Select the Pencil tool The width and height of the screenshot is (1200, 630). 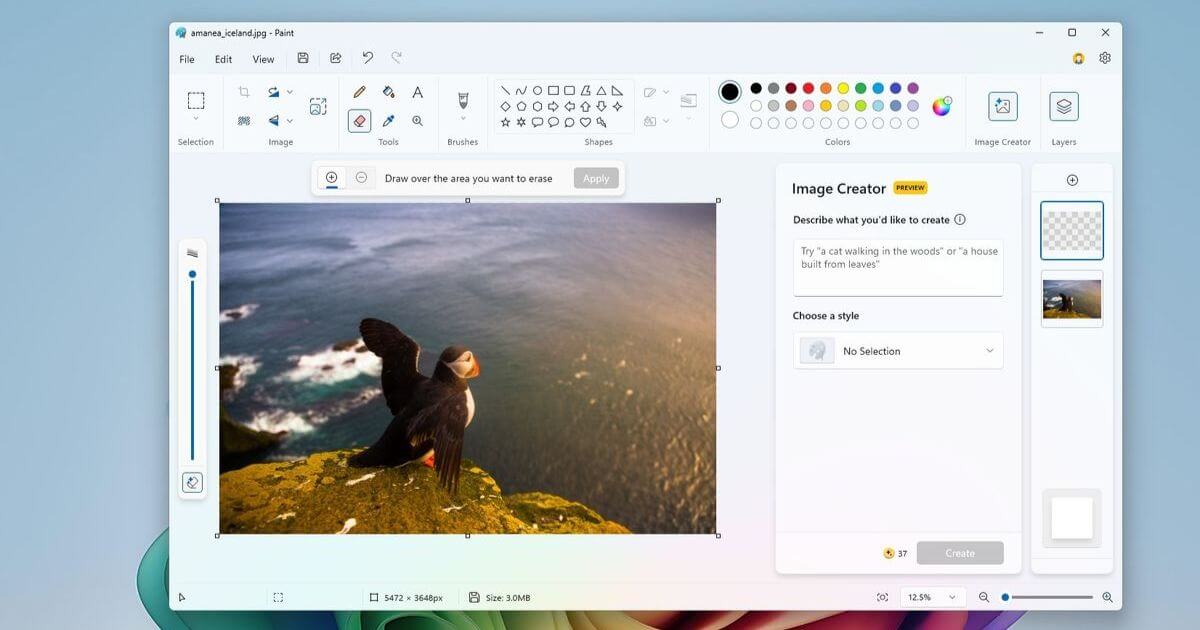[359, 92]
